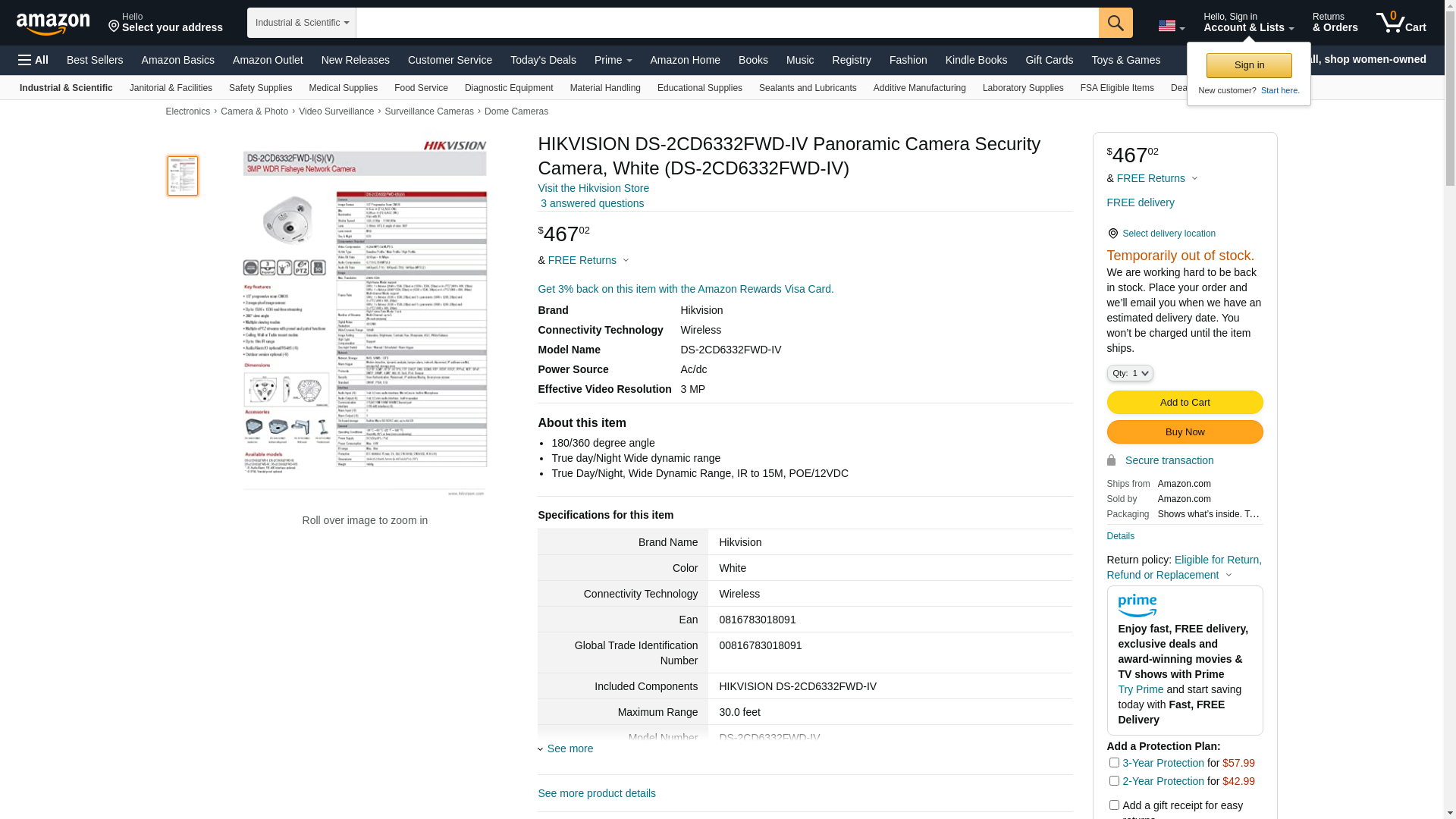
Task: Check the 3-Year Protection plan box
Action: point(1114,763)
